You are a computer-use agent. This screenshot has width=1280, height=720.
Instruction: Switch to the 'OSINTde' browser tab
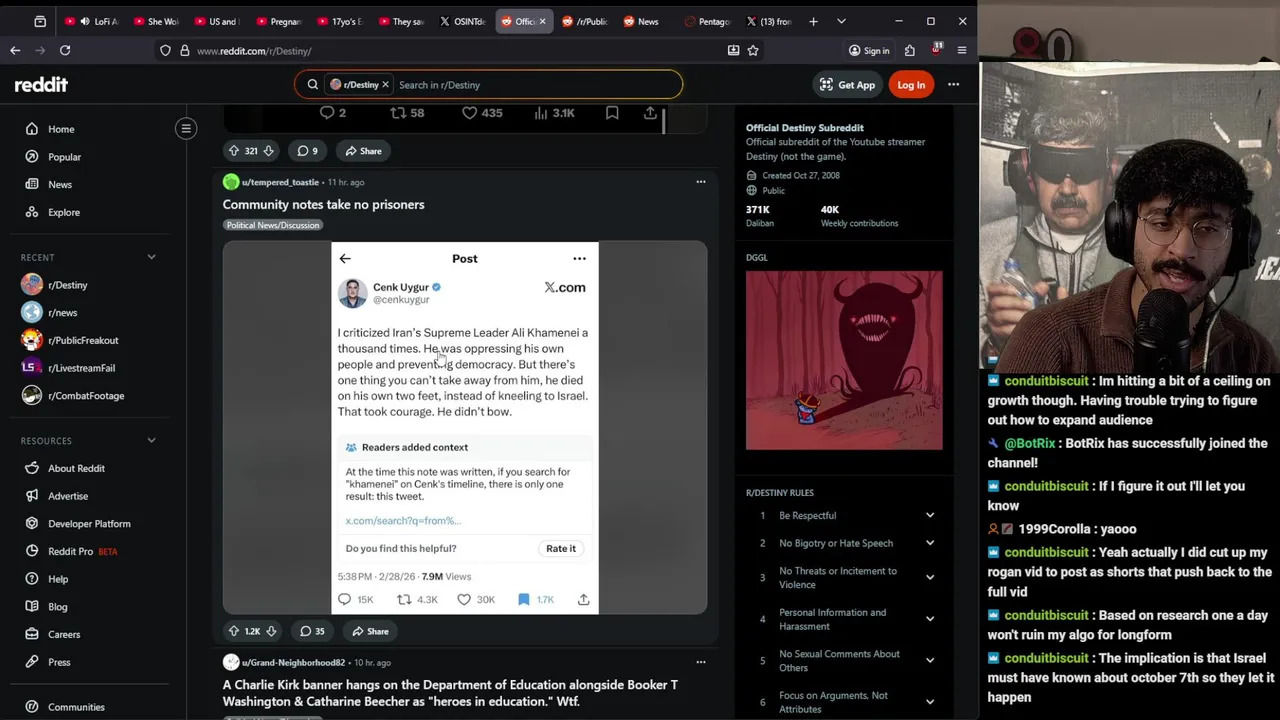pos(462,21)
